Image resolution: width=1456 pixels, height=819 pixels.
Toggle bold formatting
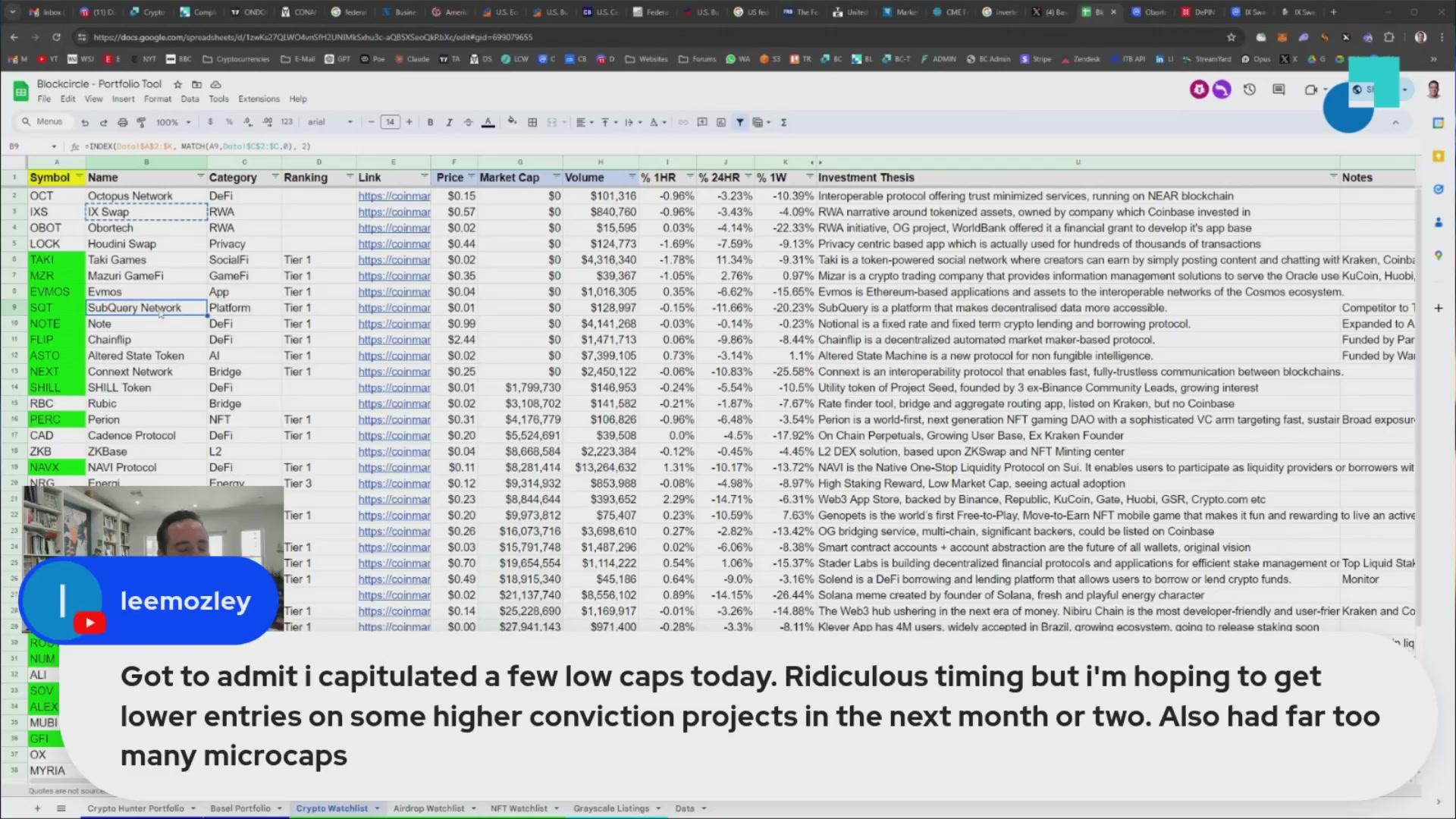pyautogui.click(x=430, y=122)
